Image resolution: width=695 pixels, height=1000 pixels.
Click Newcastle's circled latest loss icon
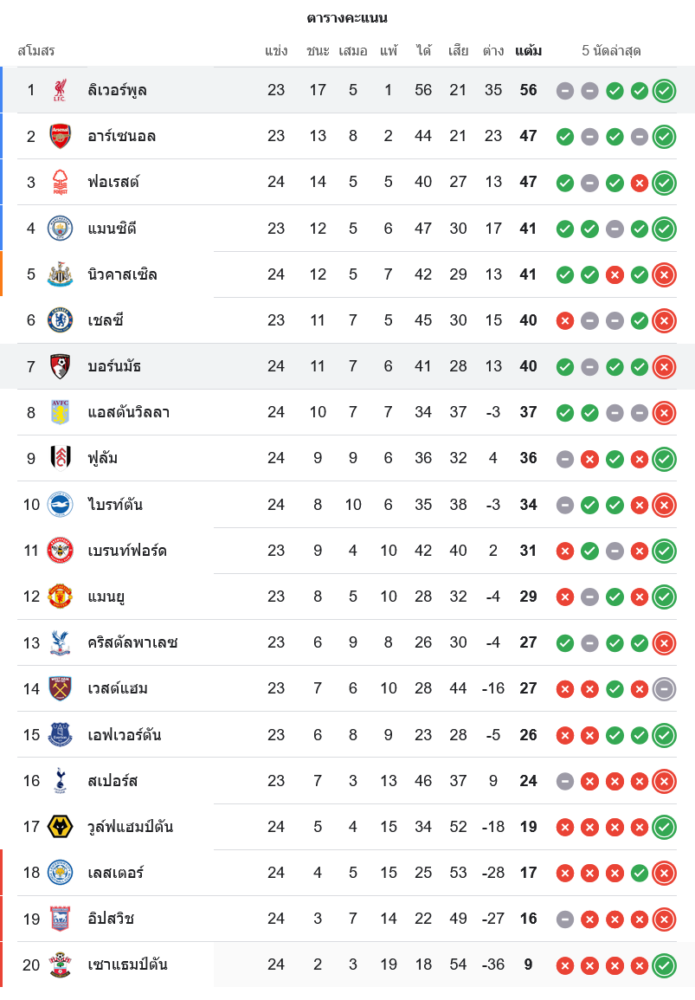[x=664, y=274]
